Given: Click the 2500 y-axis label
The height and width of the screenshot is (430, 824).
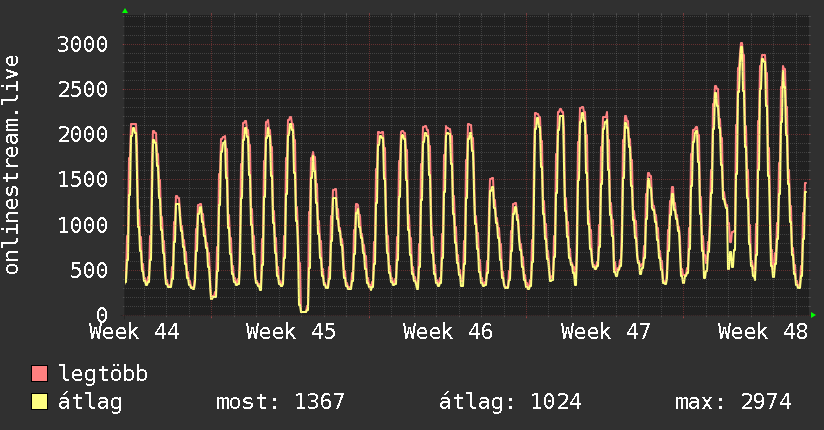Looking at the screenshot, I should [x=83, y=89].
